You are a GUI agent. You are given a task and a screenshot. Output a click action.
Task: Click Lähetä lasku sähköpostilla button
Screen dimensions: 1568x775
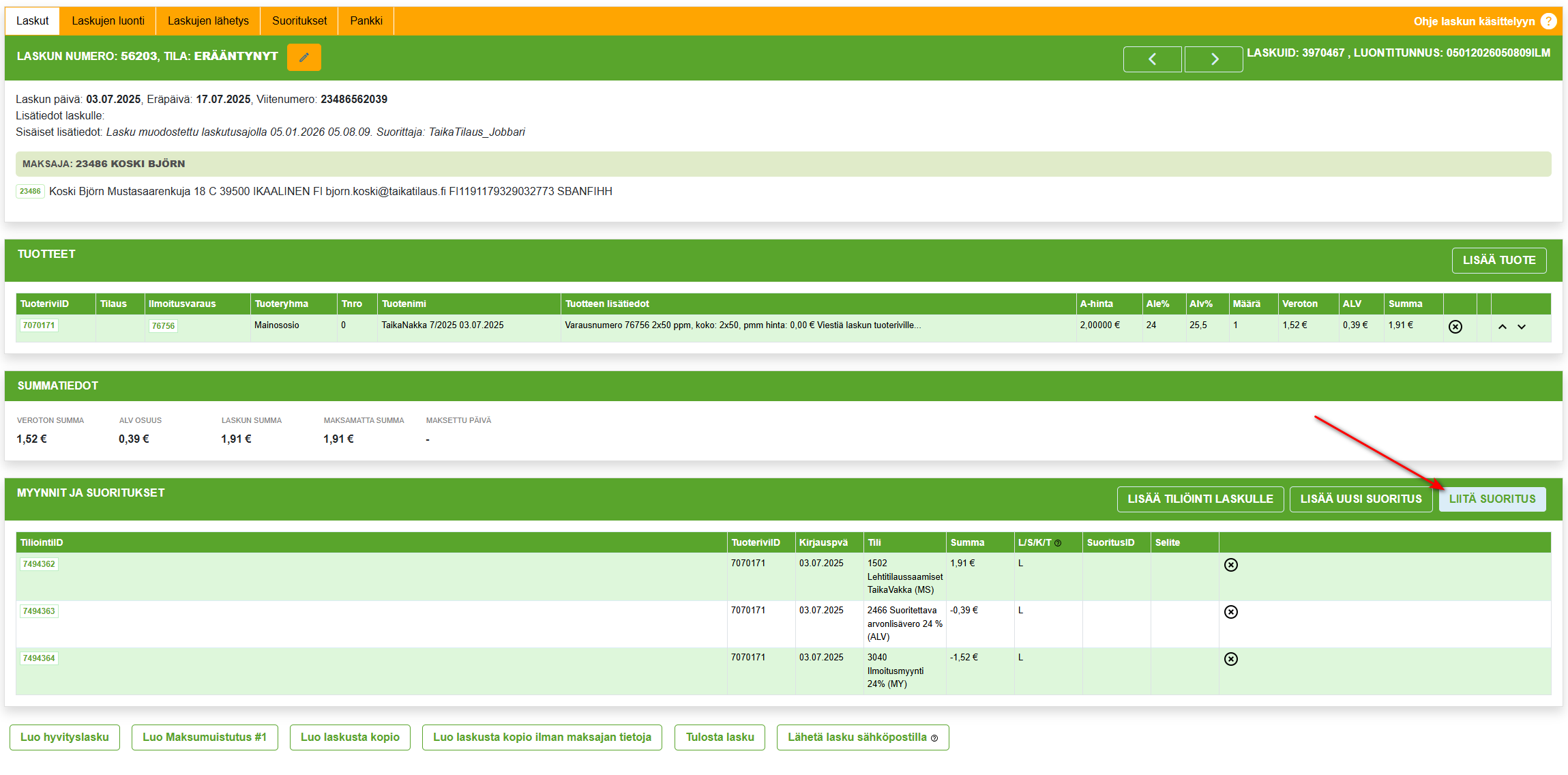click(x=862, y=737)
